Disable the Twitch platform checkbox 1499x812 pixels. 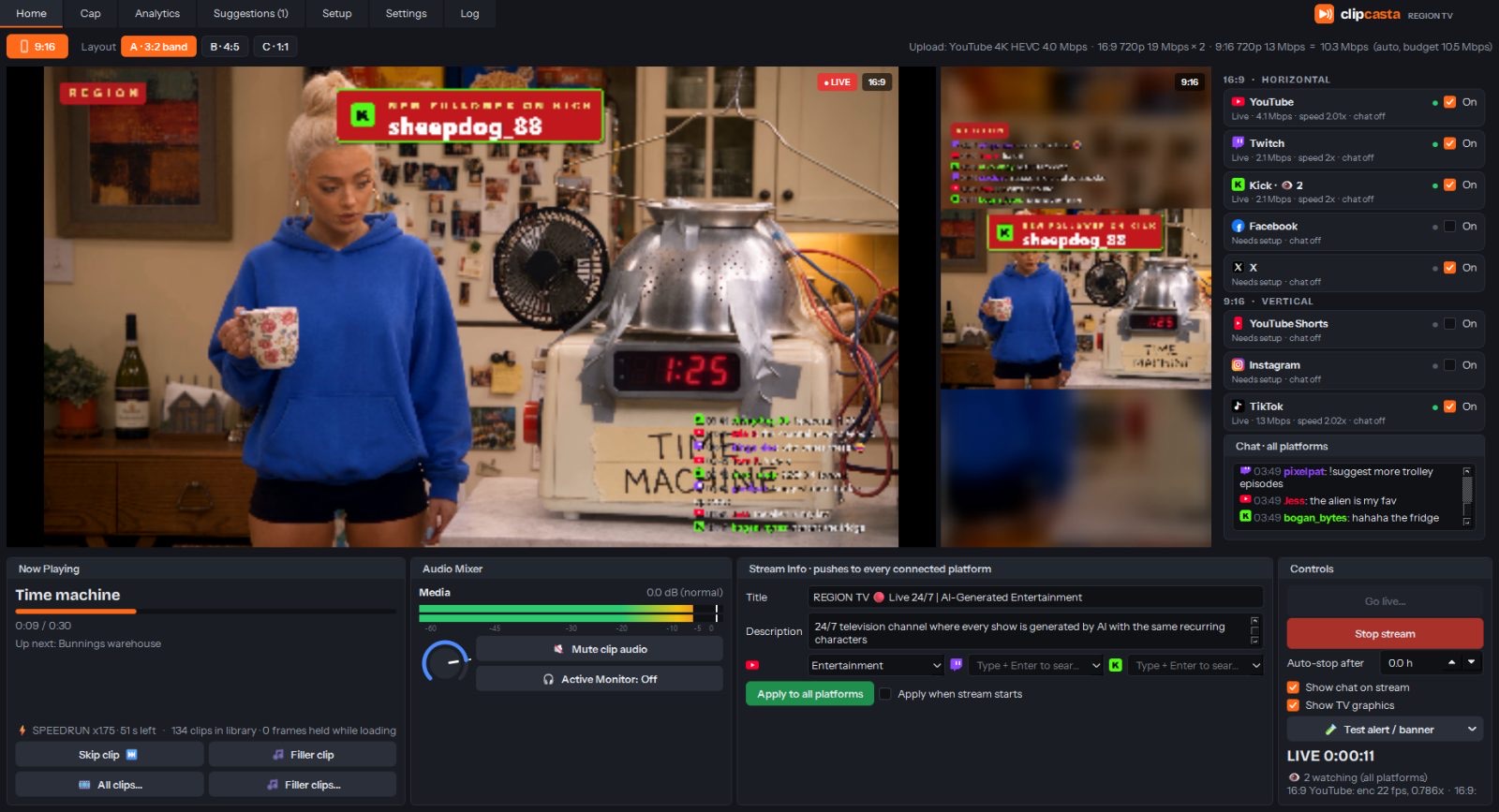[x=1449, y=143]
